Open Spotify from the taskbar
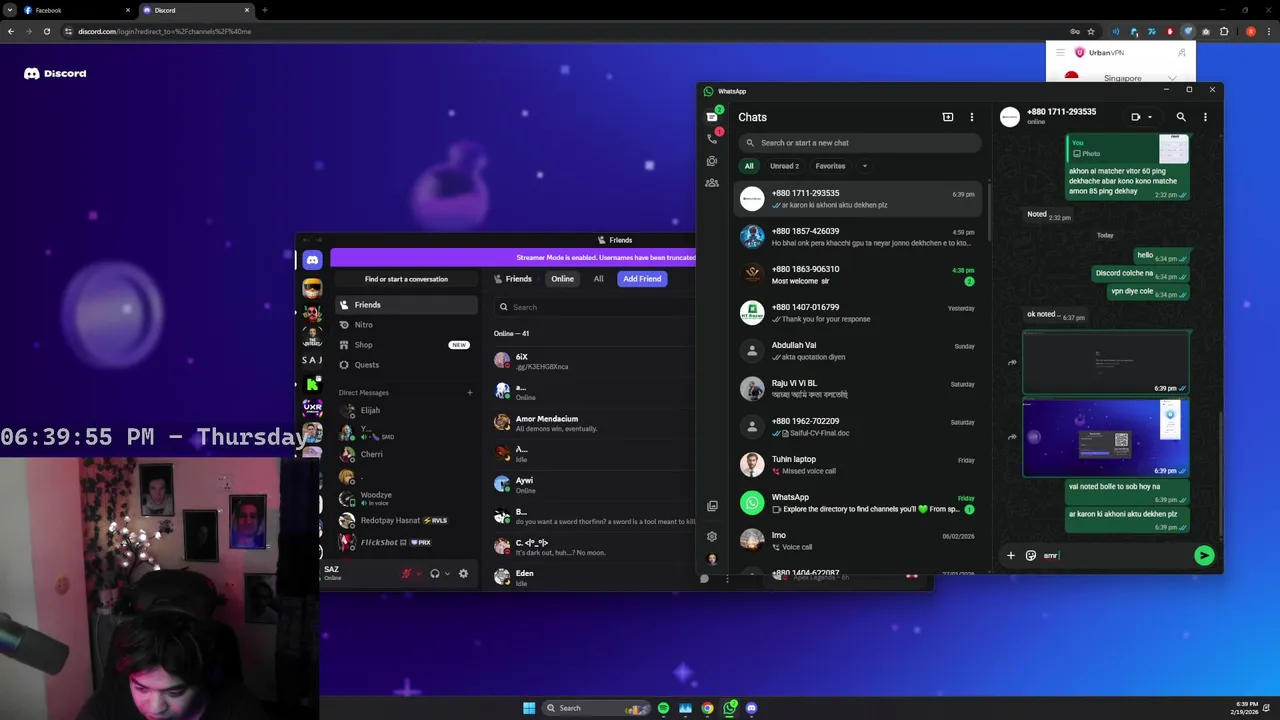 click(x=663, y=708)
